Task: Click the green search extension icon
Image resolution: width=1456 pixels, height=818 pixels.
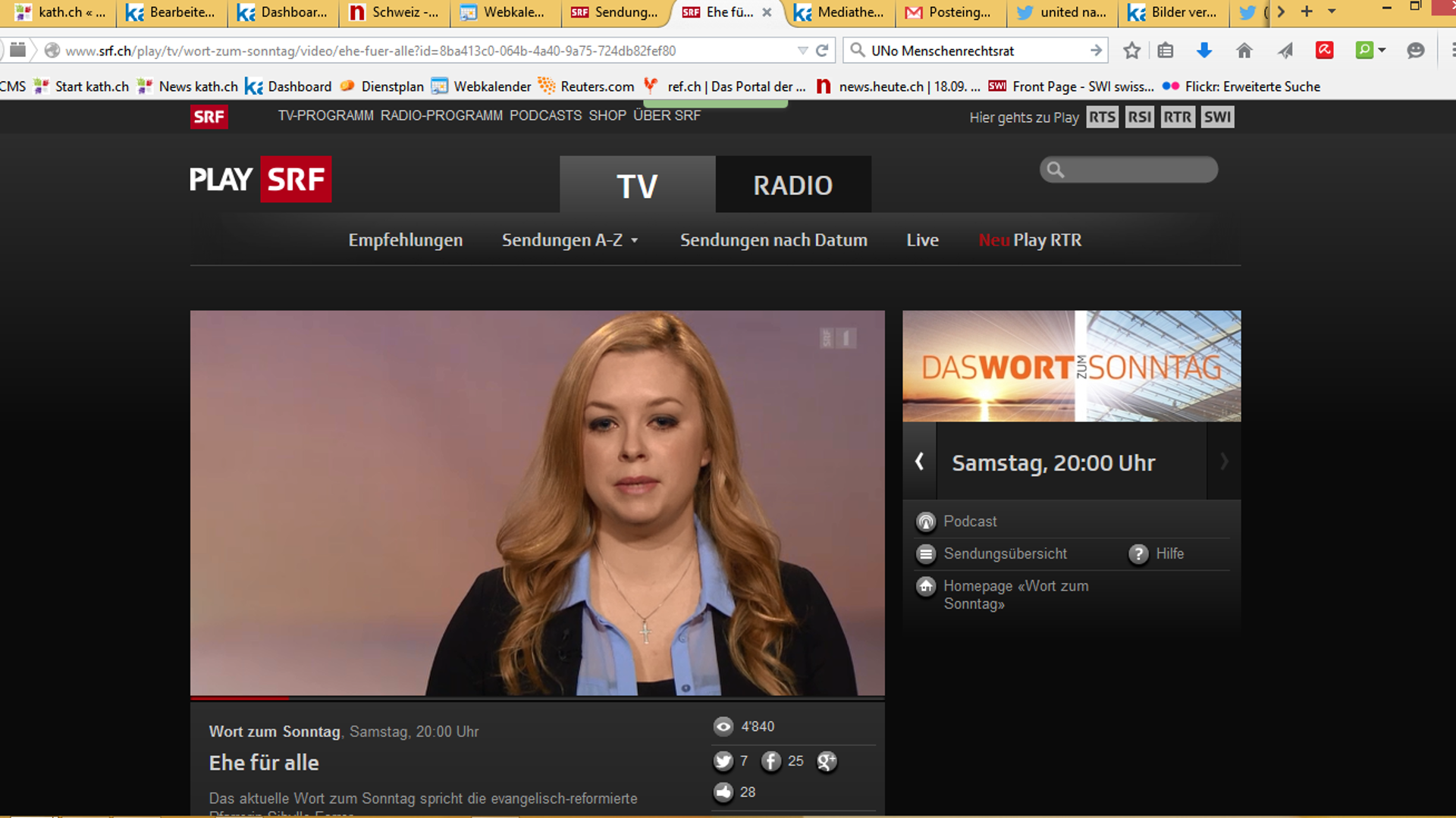Action: tap(1364, 50)
